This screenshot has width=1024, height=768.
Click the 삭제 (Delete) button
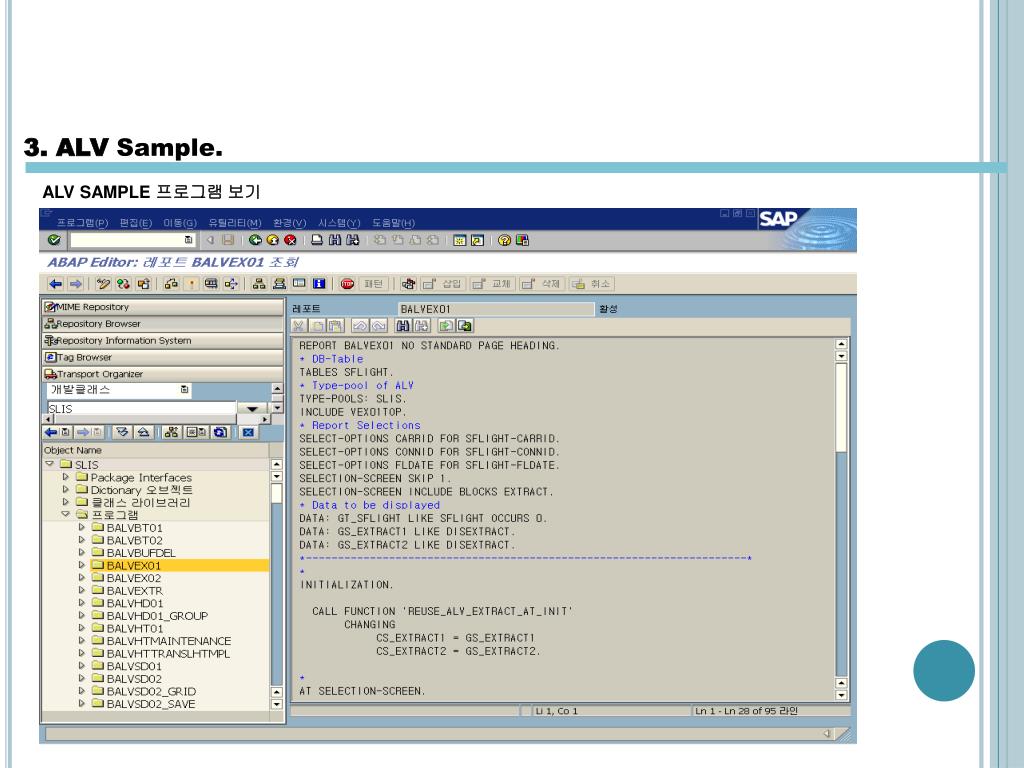541,284
